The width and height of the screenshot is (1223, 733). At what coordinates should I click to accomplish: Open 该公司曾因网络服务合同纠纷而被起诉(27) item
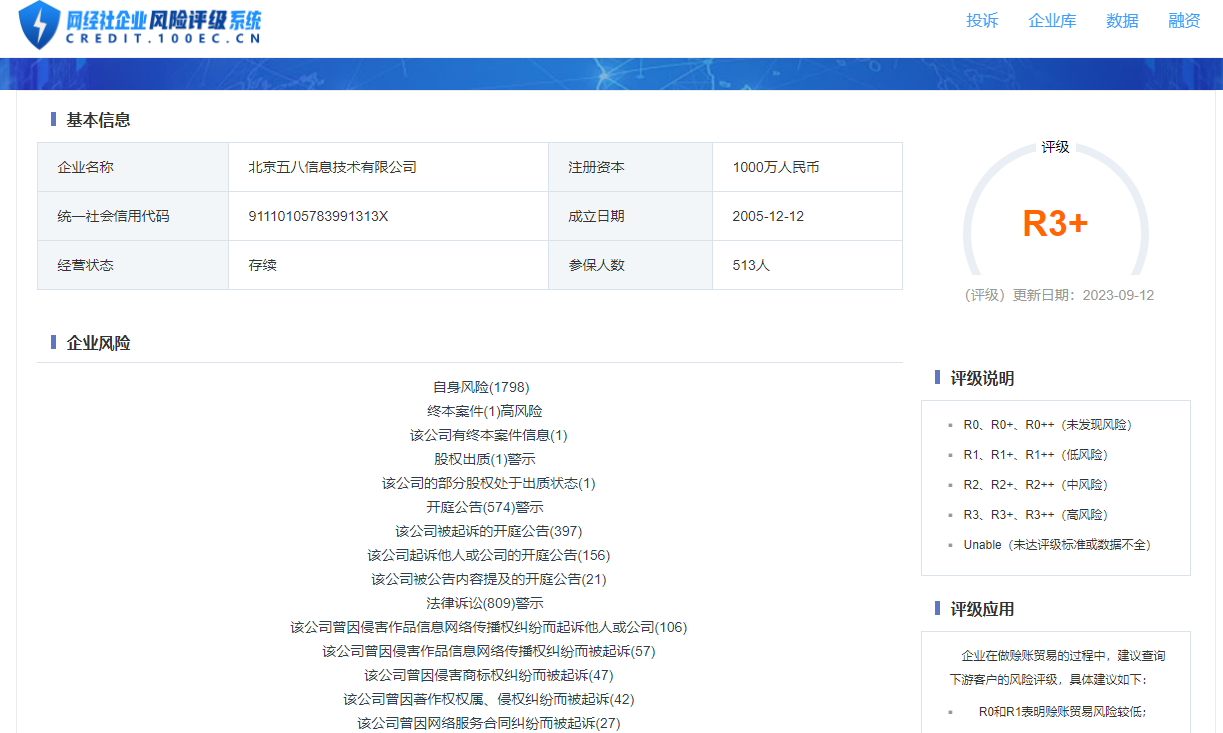[x=488, y=723]
